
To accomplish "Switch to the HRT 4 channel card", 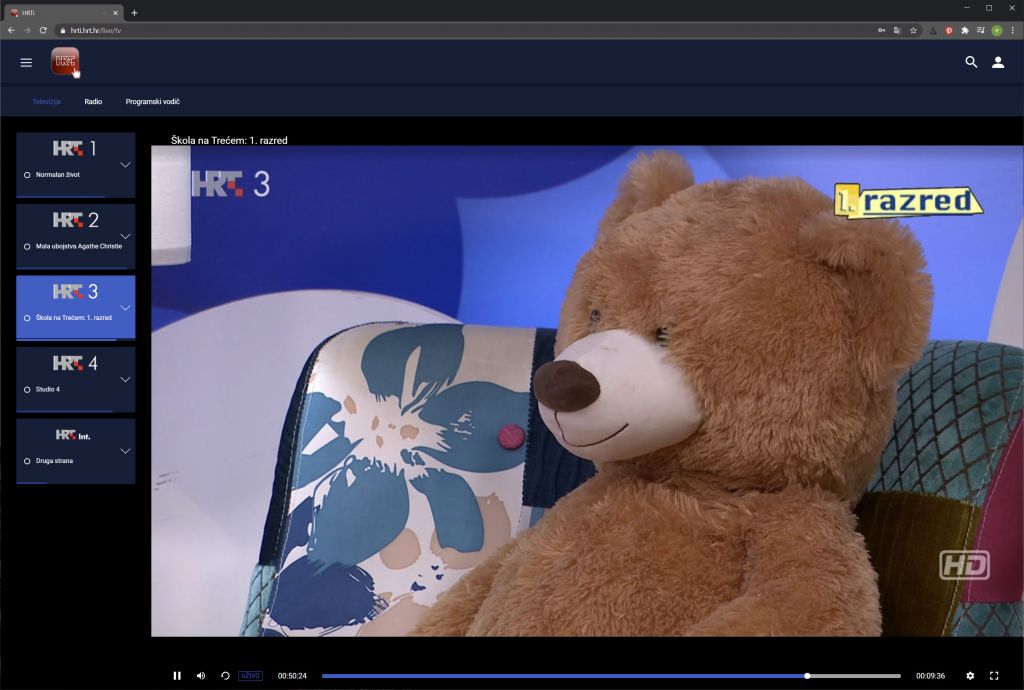I will (x=76, y=380).
